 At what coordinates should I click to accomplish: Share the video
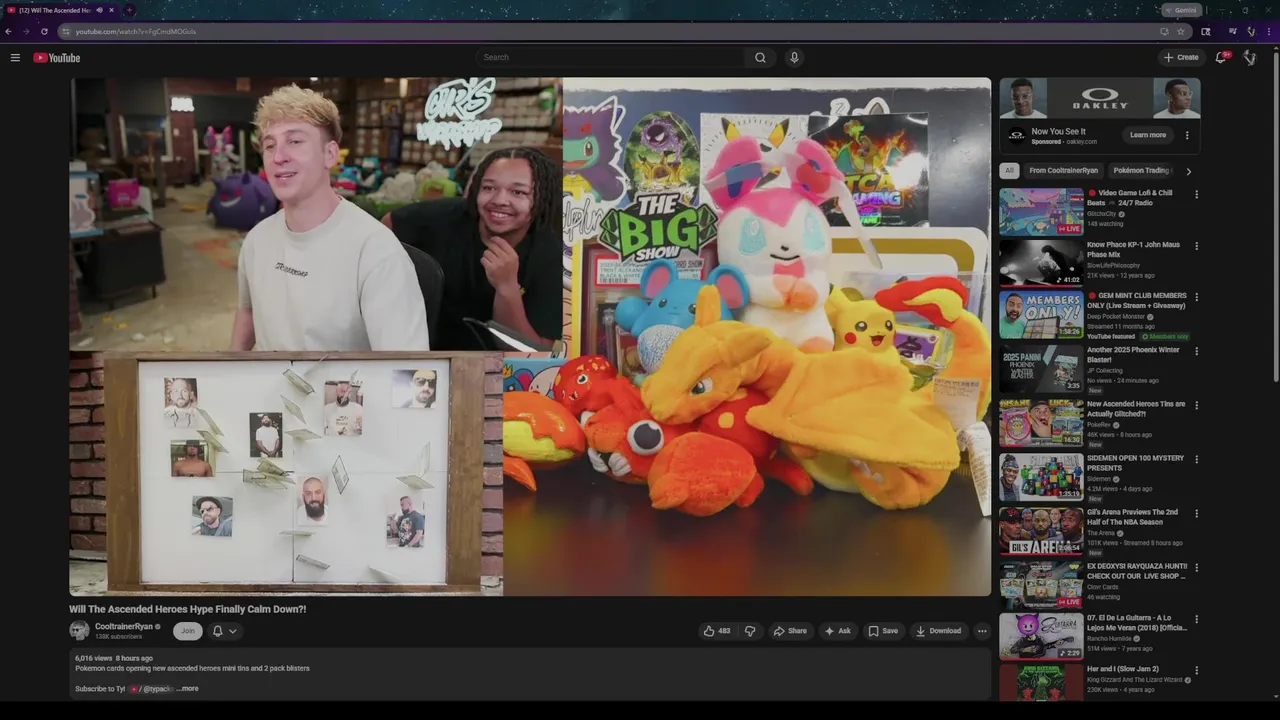coord(790,631)
